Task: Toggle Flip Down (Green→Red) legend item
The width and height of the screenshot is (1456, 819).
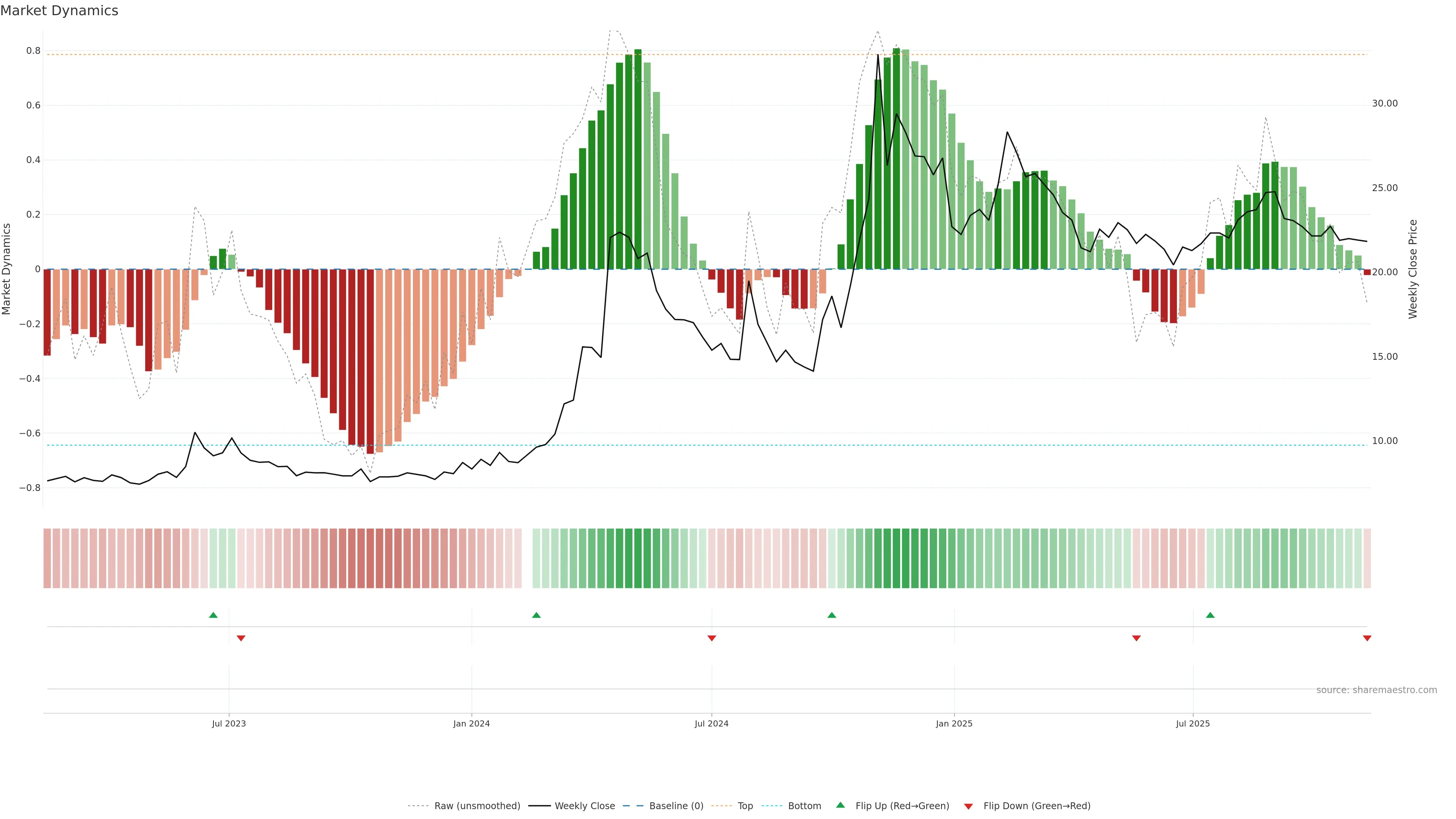Action: click(x=1037, y=806)
